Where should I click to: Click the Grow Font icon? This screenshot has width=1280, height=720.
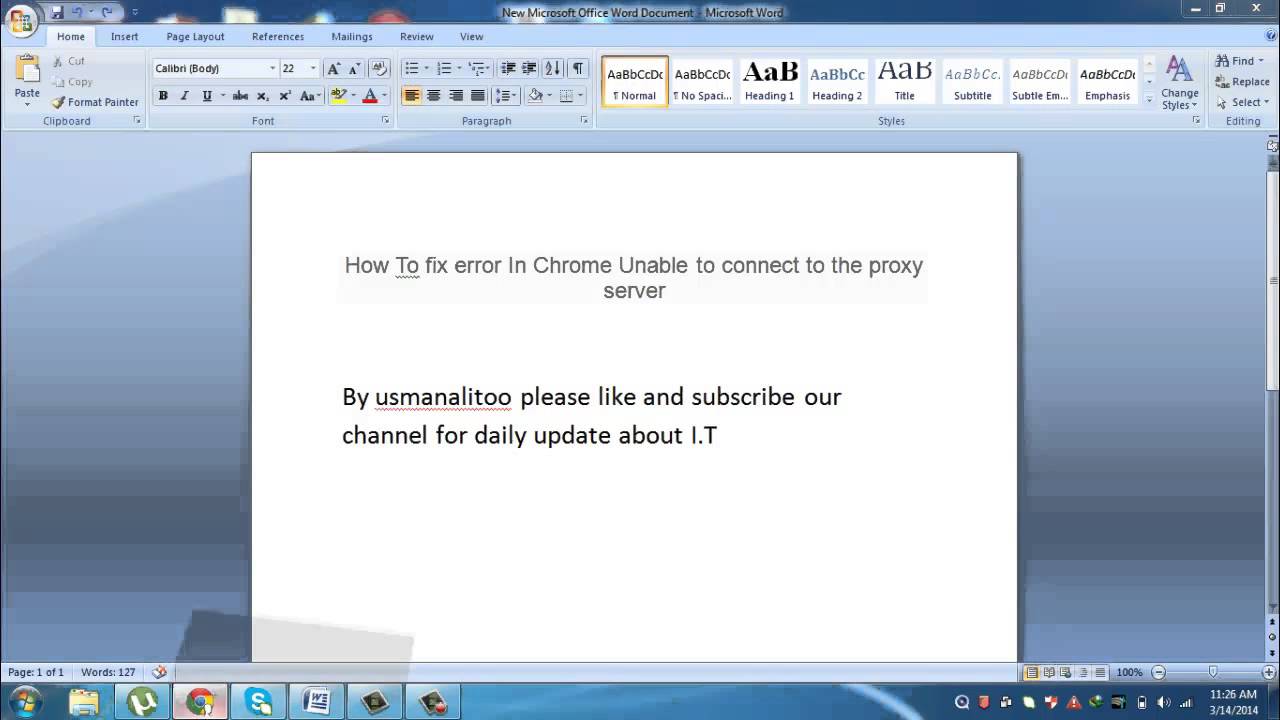334,68
